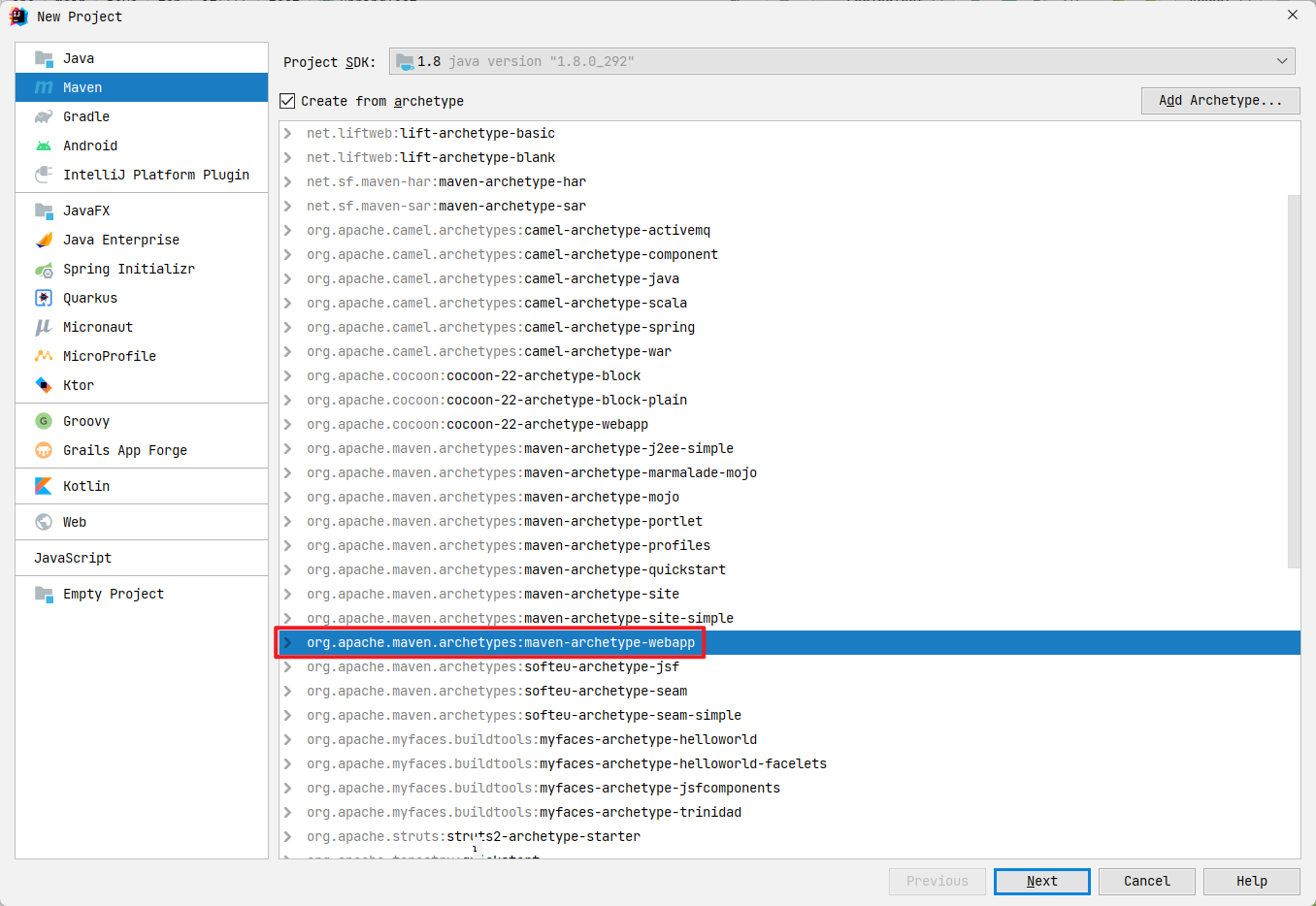Select maven-archetype-profiles archetype
Image resolution: width=1316 pixels, height=906 pixels.
[x=790, y=545]
